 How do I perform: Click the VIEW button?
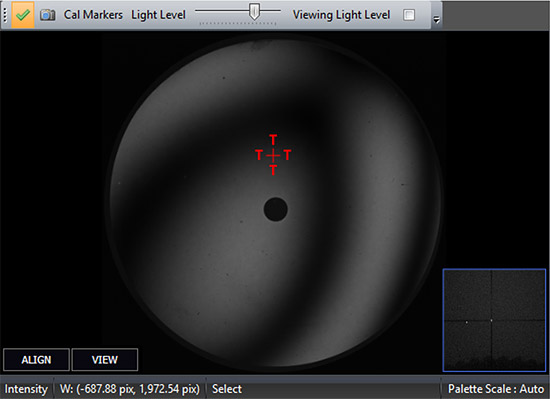[x=105, y=360]
